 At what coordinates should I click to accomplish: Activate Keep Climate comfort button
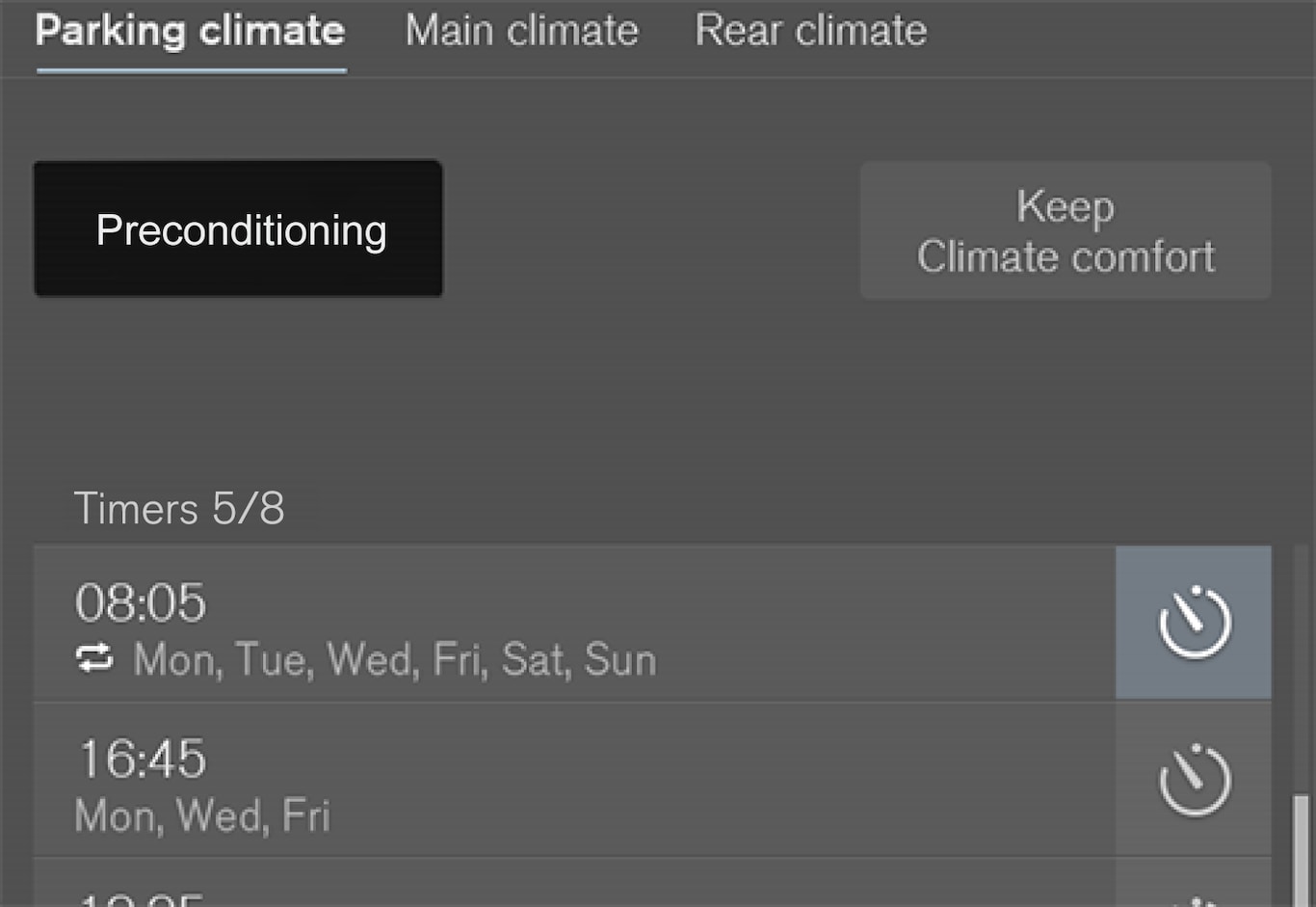pyautogui.click(x=1066, y=231)
